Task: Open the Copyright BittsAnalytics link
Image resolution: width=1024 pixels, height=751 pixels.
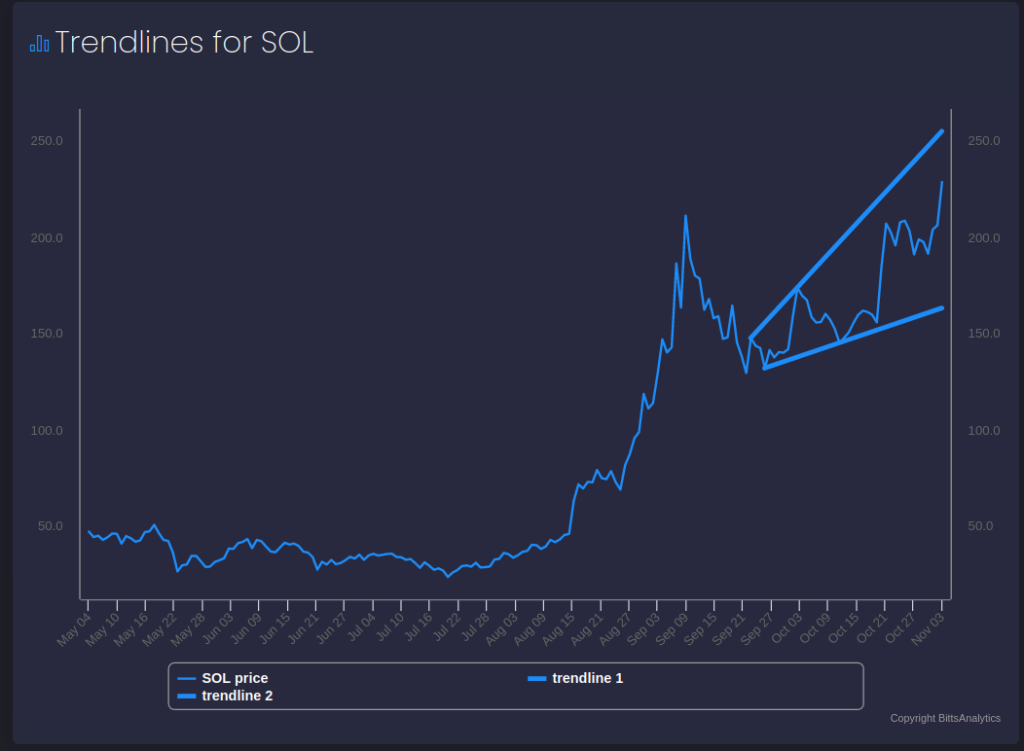Action: [x=945, y=718]
